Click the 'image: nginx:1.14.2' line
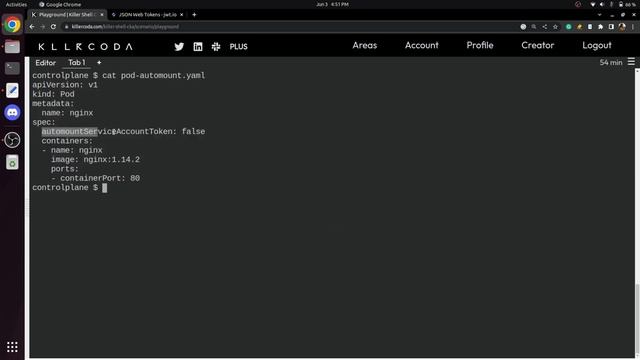 click(x=95, y=160)
